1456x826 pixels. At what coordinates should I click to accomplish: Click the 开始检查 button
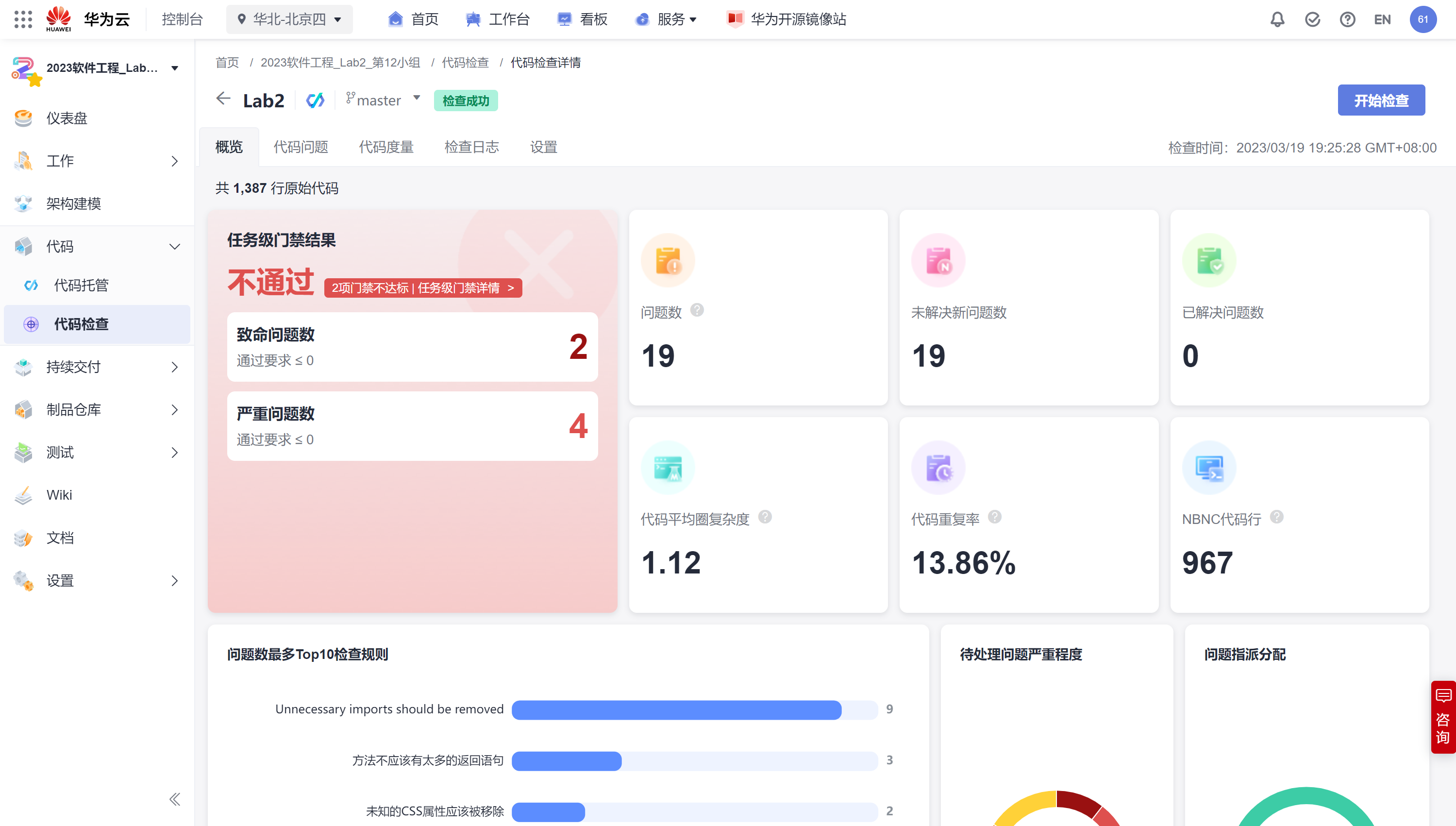(1381, 101)
